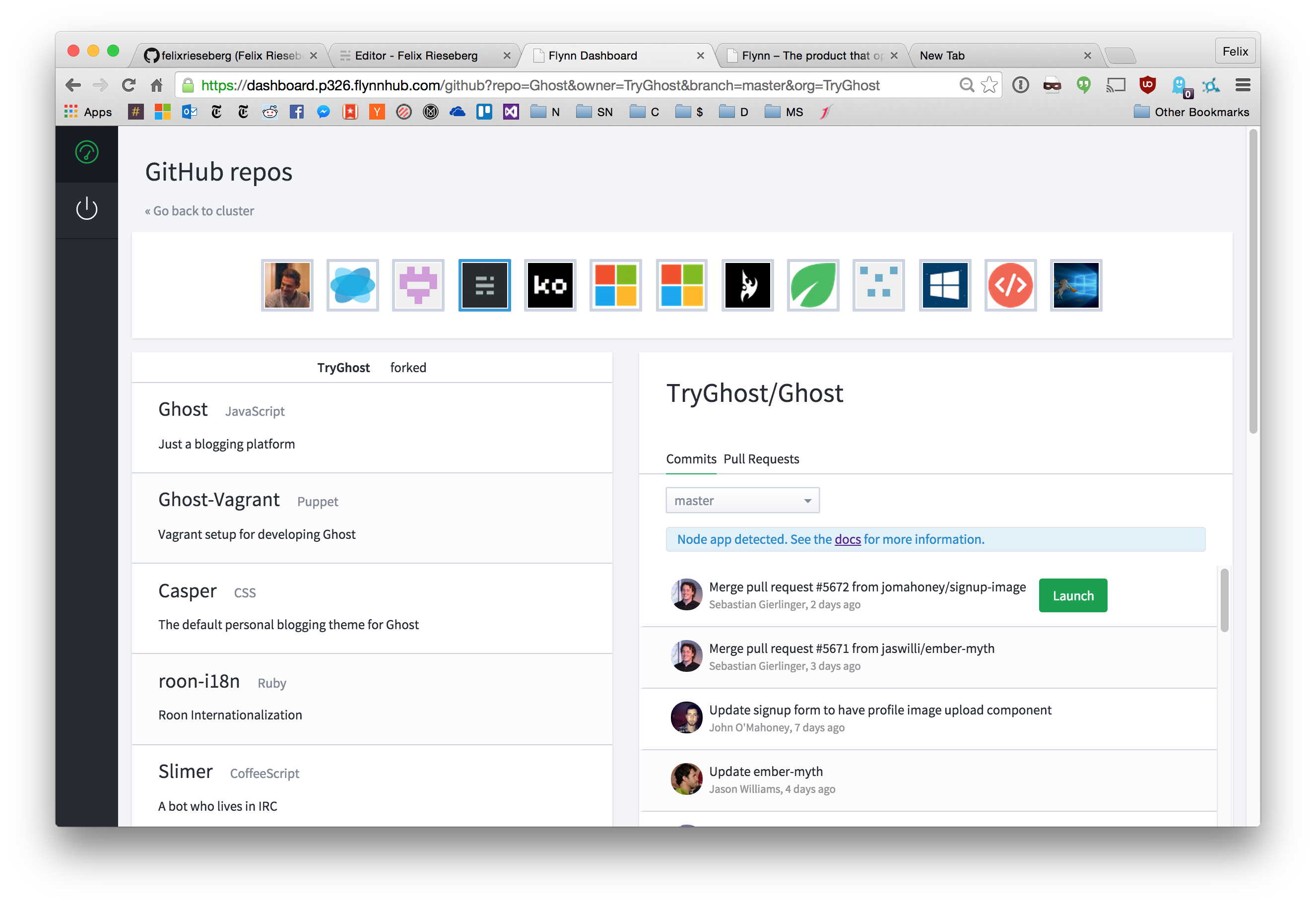Select the TryGhost organization avatar
Screen dimensions: 1316x906
[x=484, y=285]
